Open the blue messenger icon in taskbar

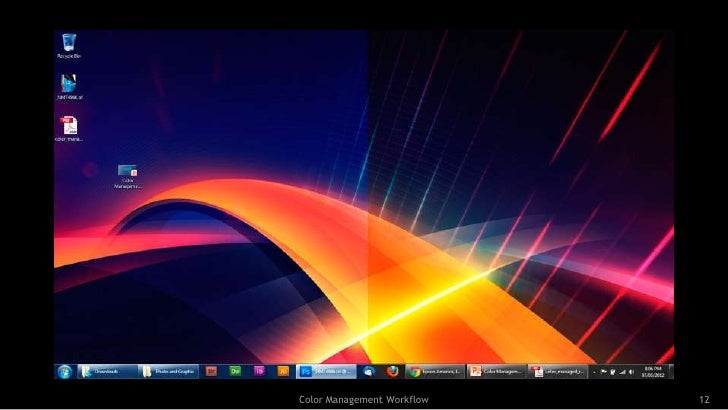(x=369, y=371)
